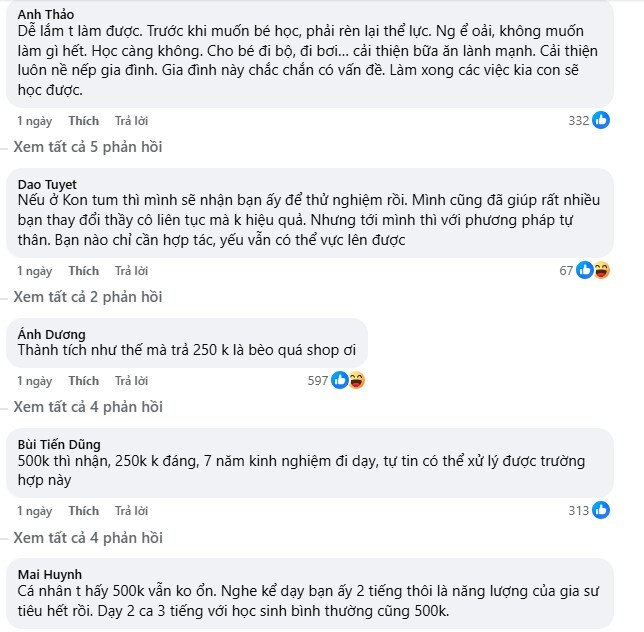Click like reaction icon on Bùi Tiến Dũng's comment
The height and width of the screenshot is (632, 644).
pyautogui.click(x=601, y=510)
